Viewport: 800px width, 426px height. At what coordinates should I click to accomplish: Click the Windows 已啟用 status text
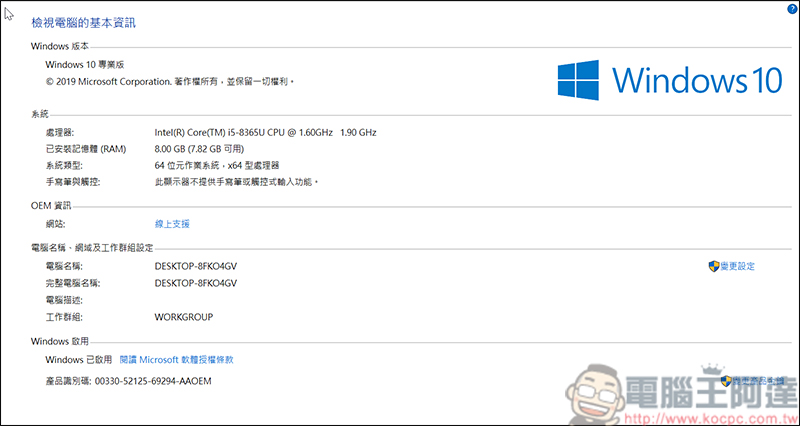pyautogui.click(x=79, y=360)
